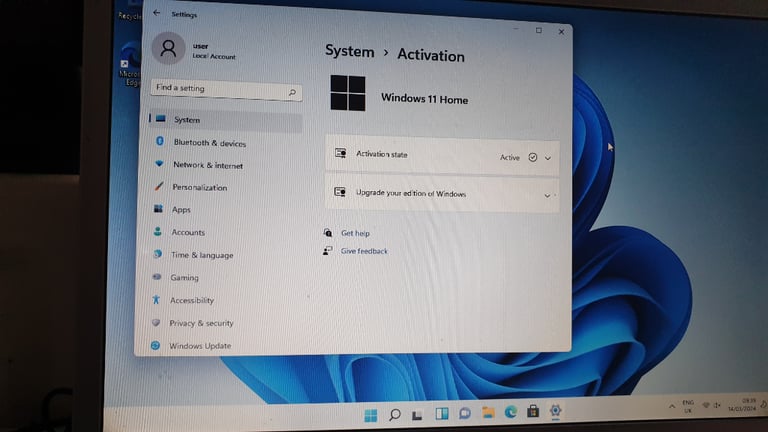Show hidden icons tray chevron

click(672, 407)
